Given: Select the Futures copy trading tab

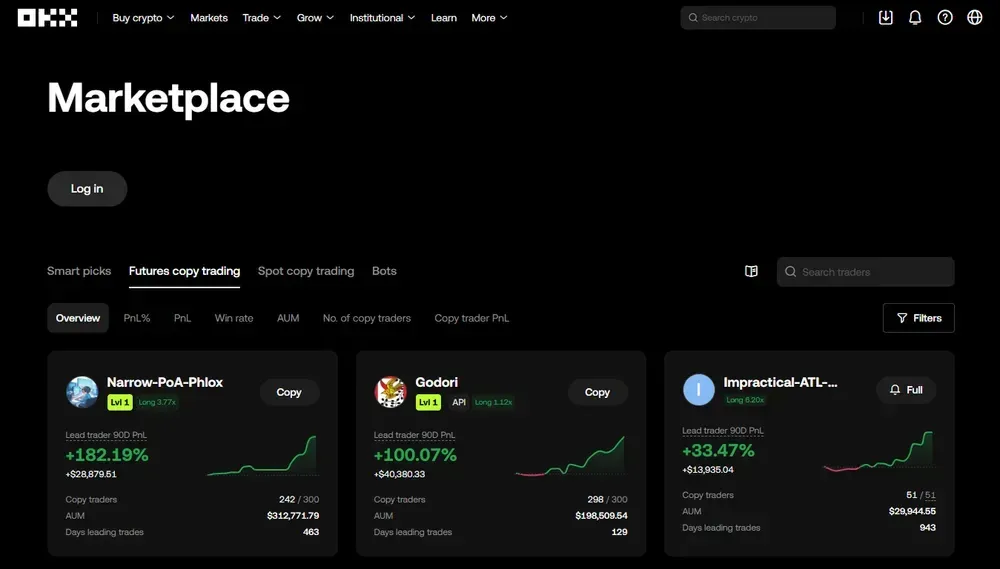Looking at the screenshot, I should click(184, 271).
